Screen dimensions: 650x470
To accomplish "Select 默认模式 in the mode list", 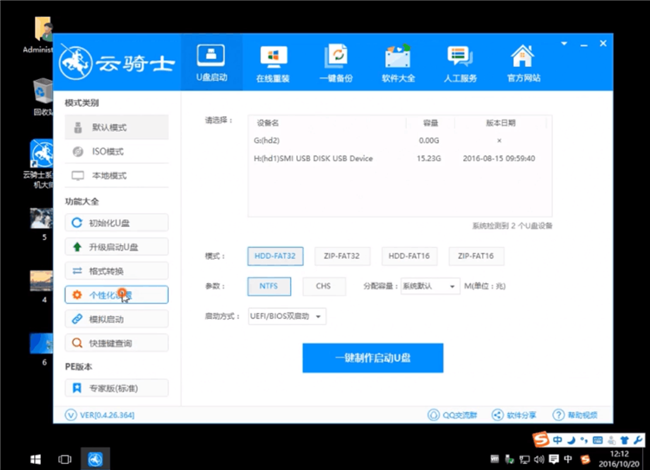I will click(116, 127).
